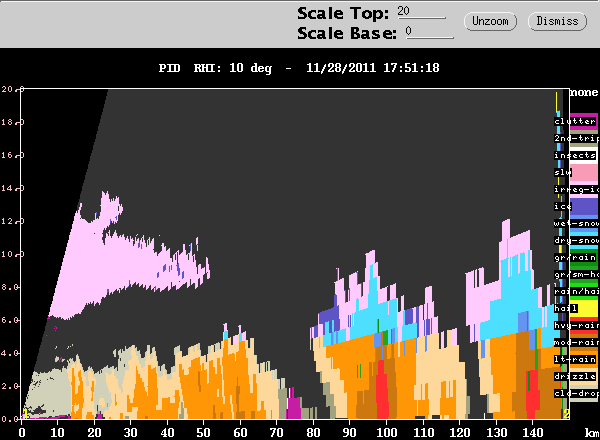This screenshot has width=600, height=440.
Task: Click the Unzoom button
Action: 490,21
